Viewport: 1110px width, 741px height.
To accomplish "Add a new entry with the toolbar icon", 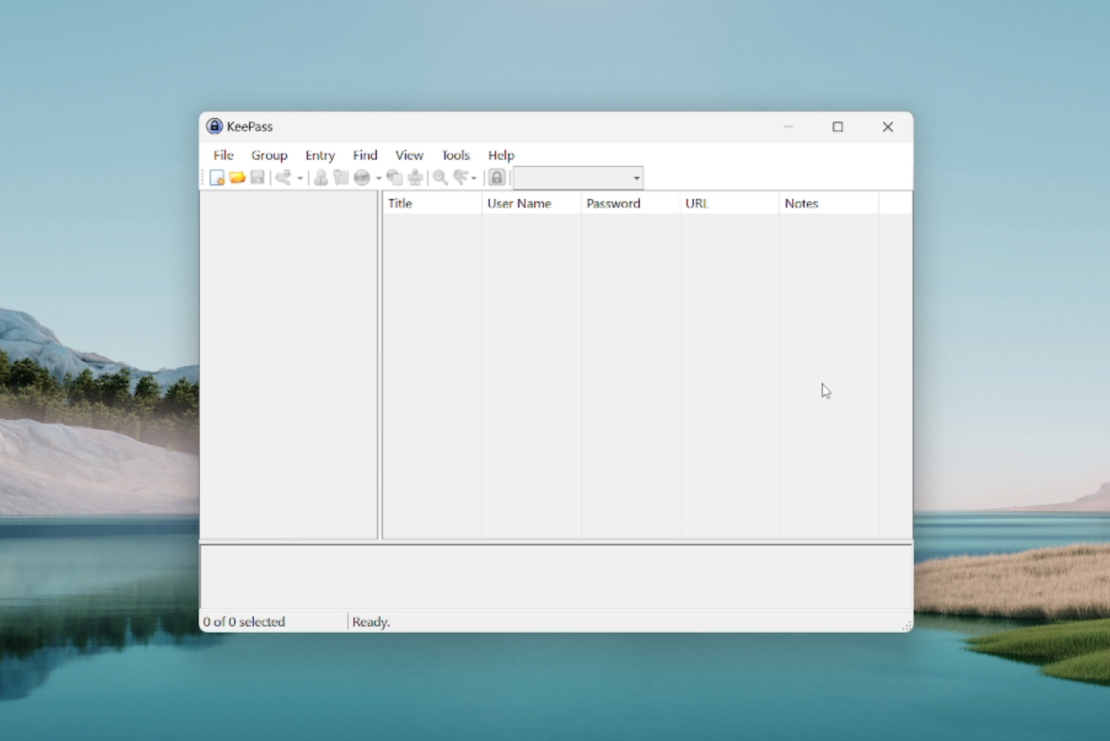I will [283, 177].
